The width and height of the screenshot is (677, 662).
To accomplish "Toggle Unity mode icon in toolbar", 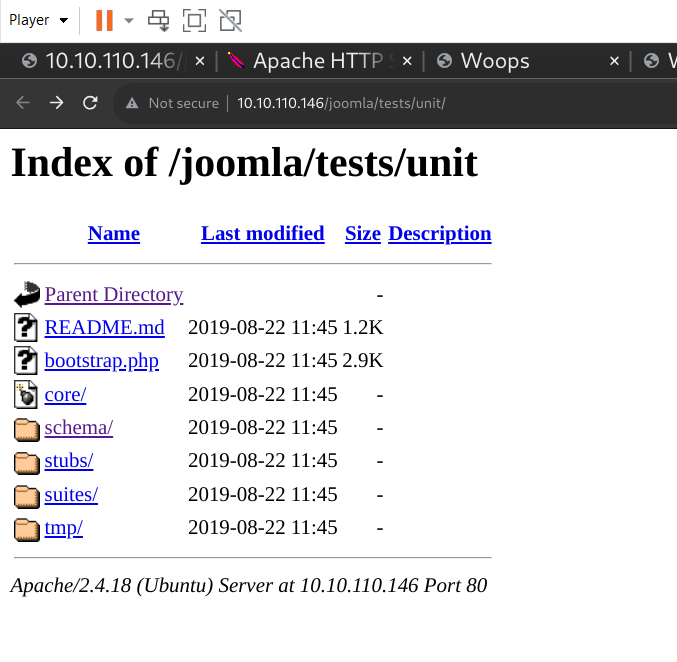I will (x=230, y=20).
